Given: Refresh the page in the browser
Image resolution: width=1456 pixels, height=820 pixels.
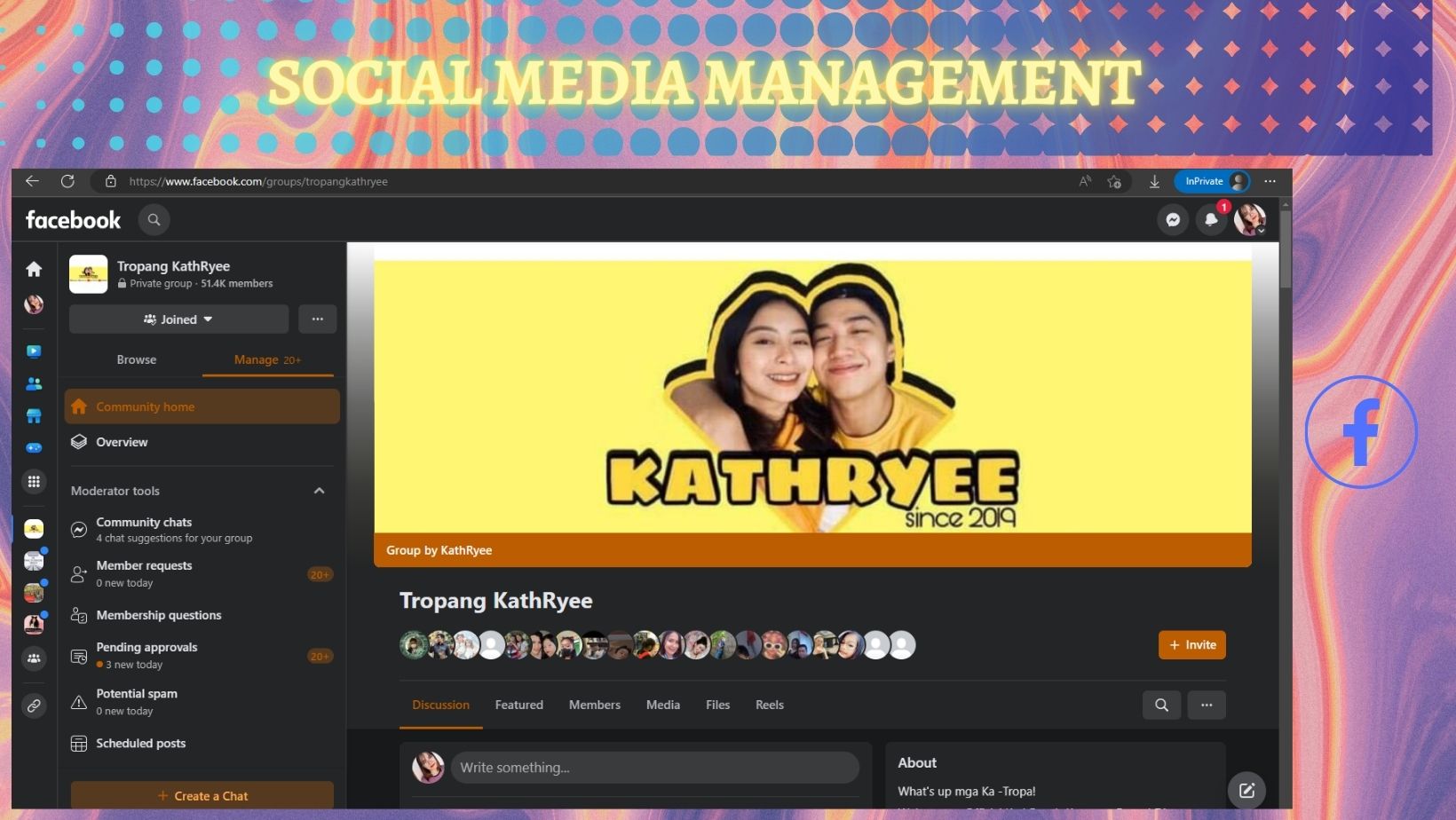Looking at the screenshot, I should pyautogui.click(x=67, y=181).
